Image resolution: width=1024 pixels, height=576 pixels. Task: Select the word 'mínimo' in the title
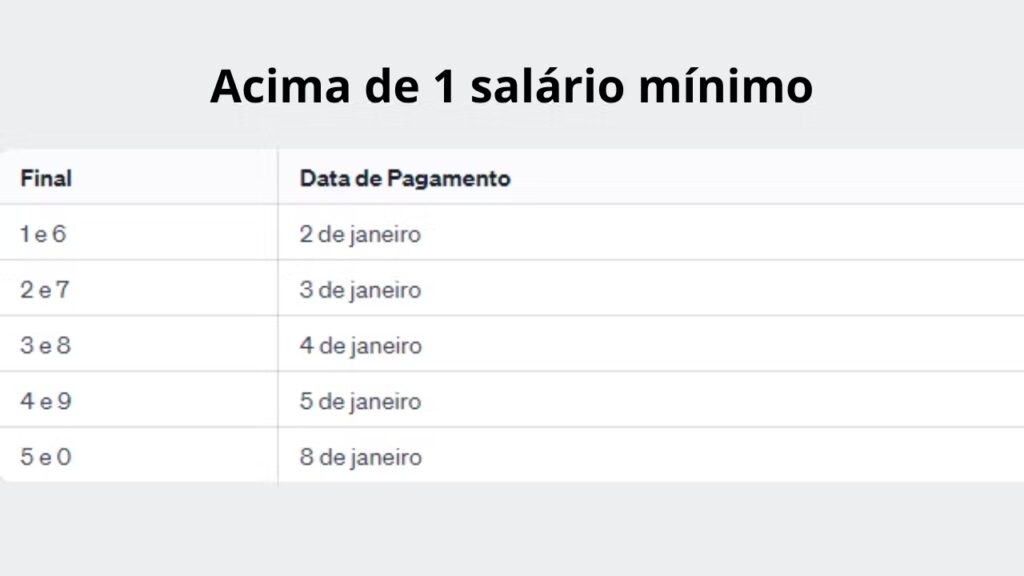click(726, 86)
